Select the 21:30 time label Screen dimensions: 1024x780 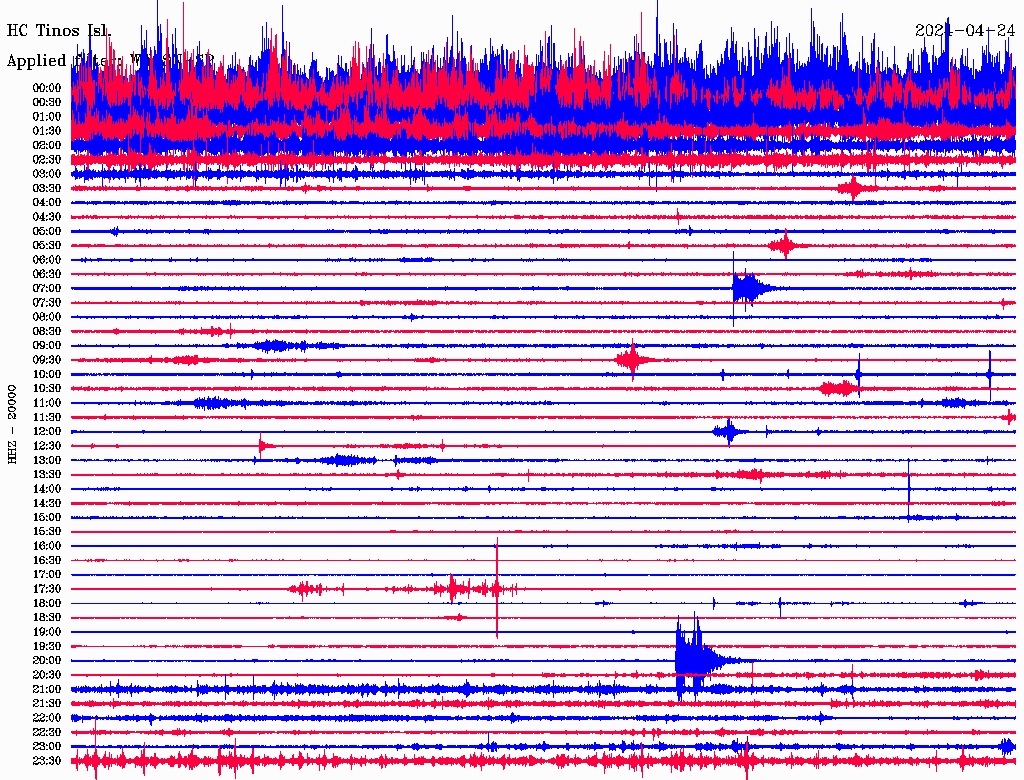point(47,704)
